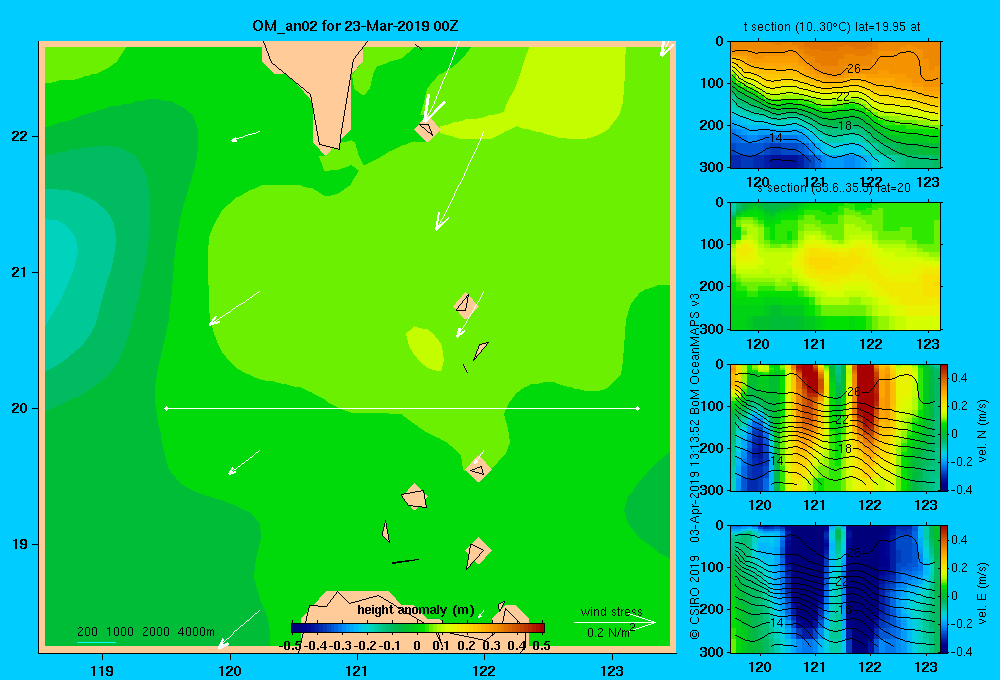The image size is (1000, 680).
Task: Click latitude label 21 on the main map
Action: (20, 272)
